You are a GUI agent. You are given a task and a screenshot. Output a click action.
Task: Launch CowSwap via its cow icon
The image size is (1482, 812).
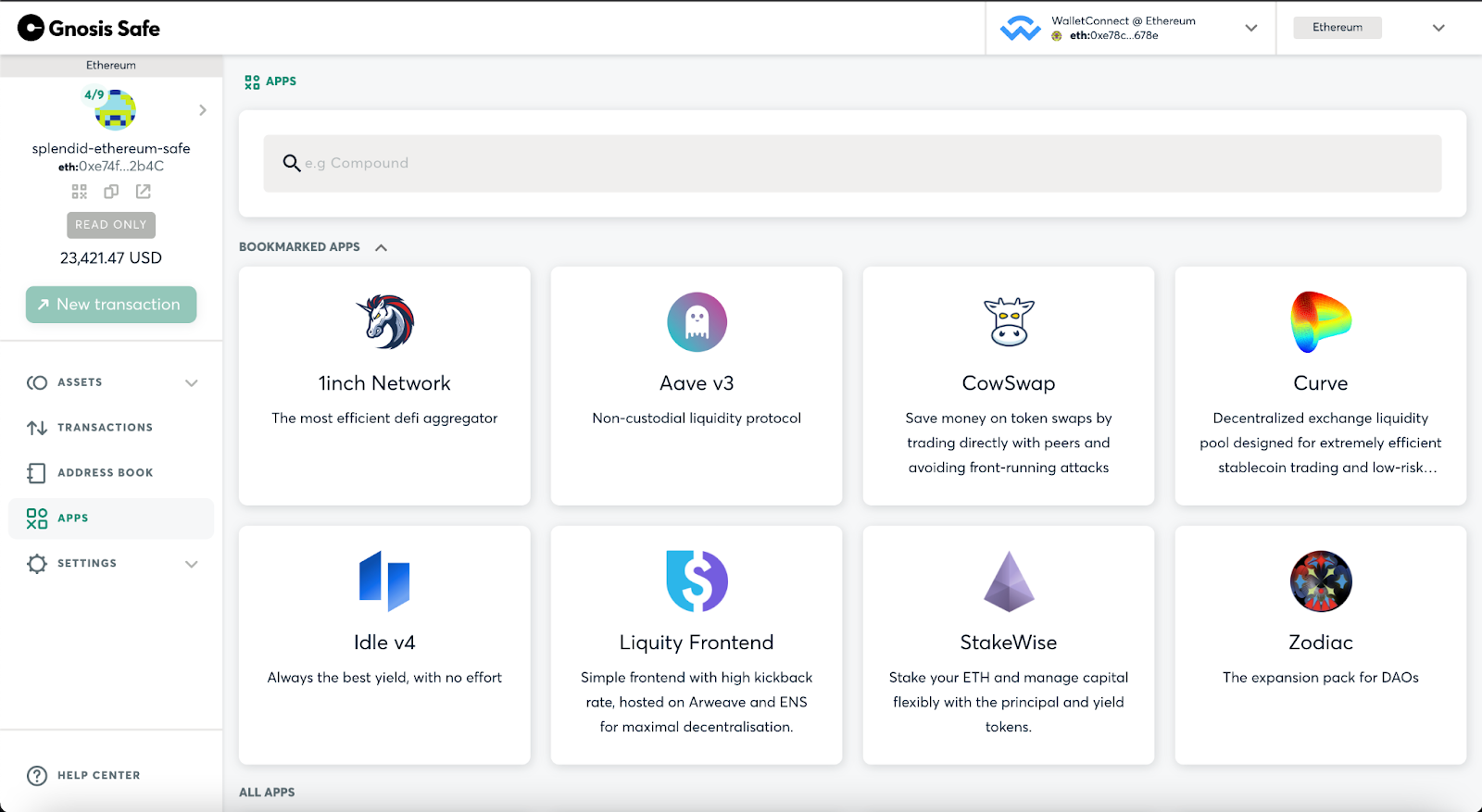point(1009,322)
